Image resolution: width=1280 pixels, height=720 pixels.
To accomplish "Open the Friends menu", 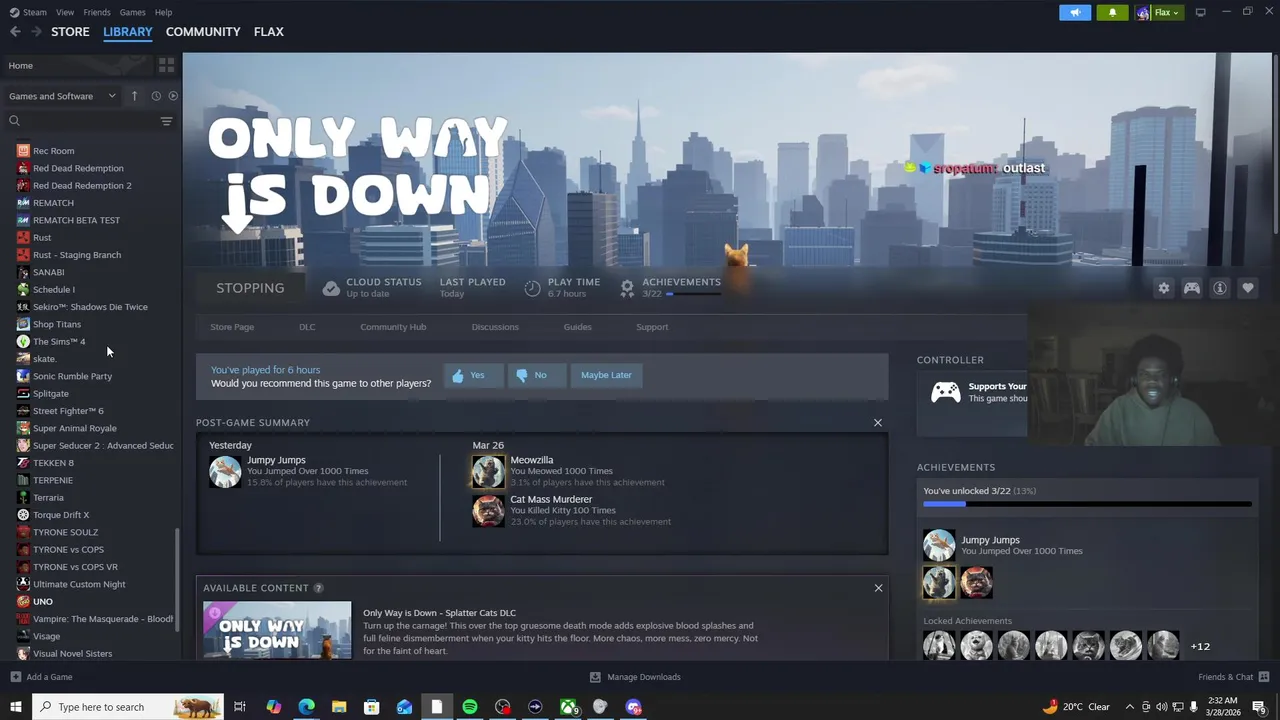I will pos(97,12).
